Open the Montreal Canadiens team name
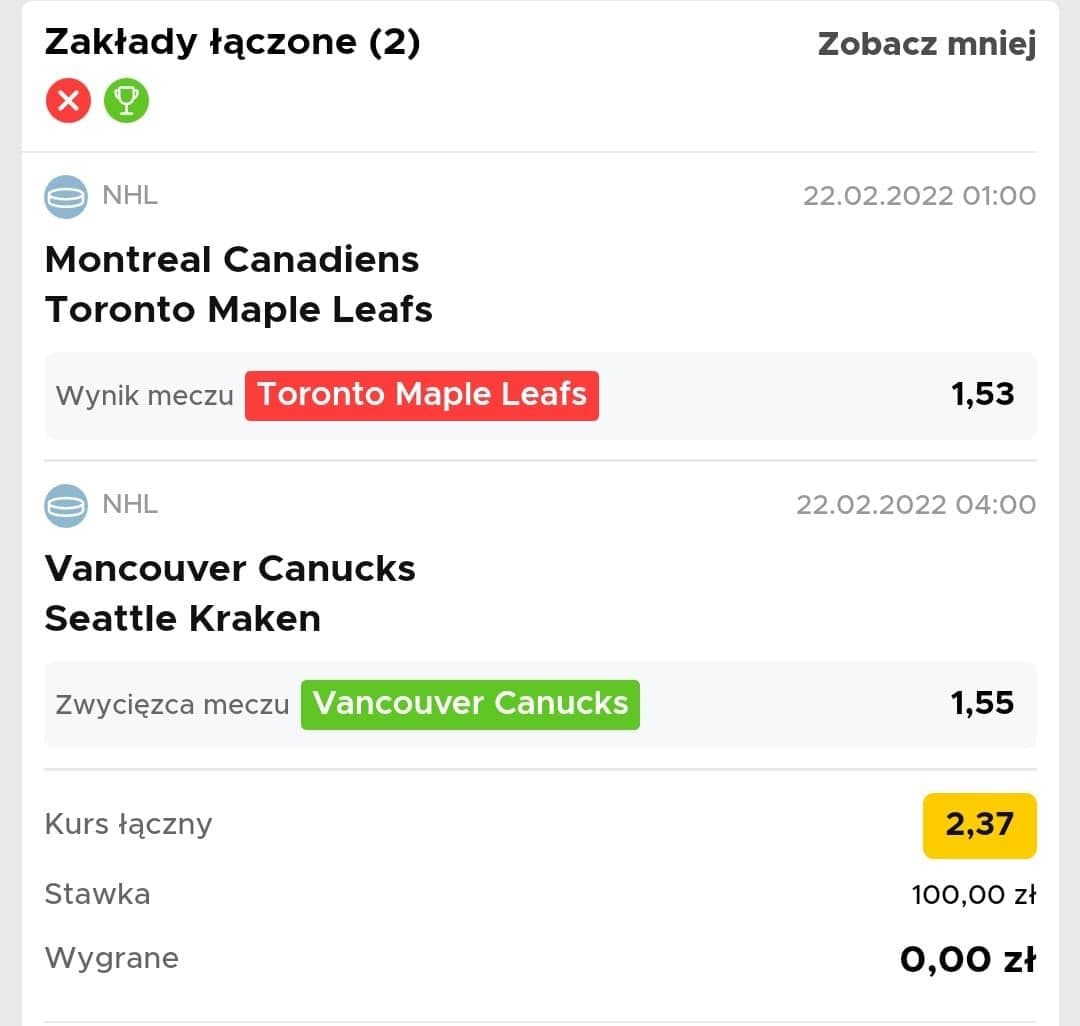This screenshot has width=1080, height=1026. (232, 260)
